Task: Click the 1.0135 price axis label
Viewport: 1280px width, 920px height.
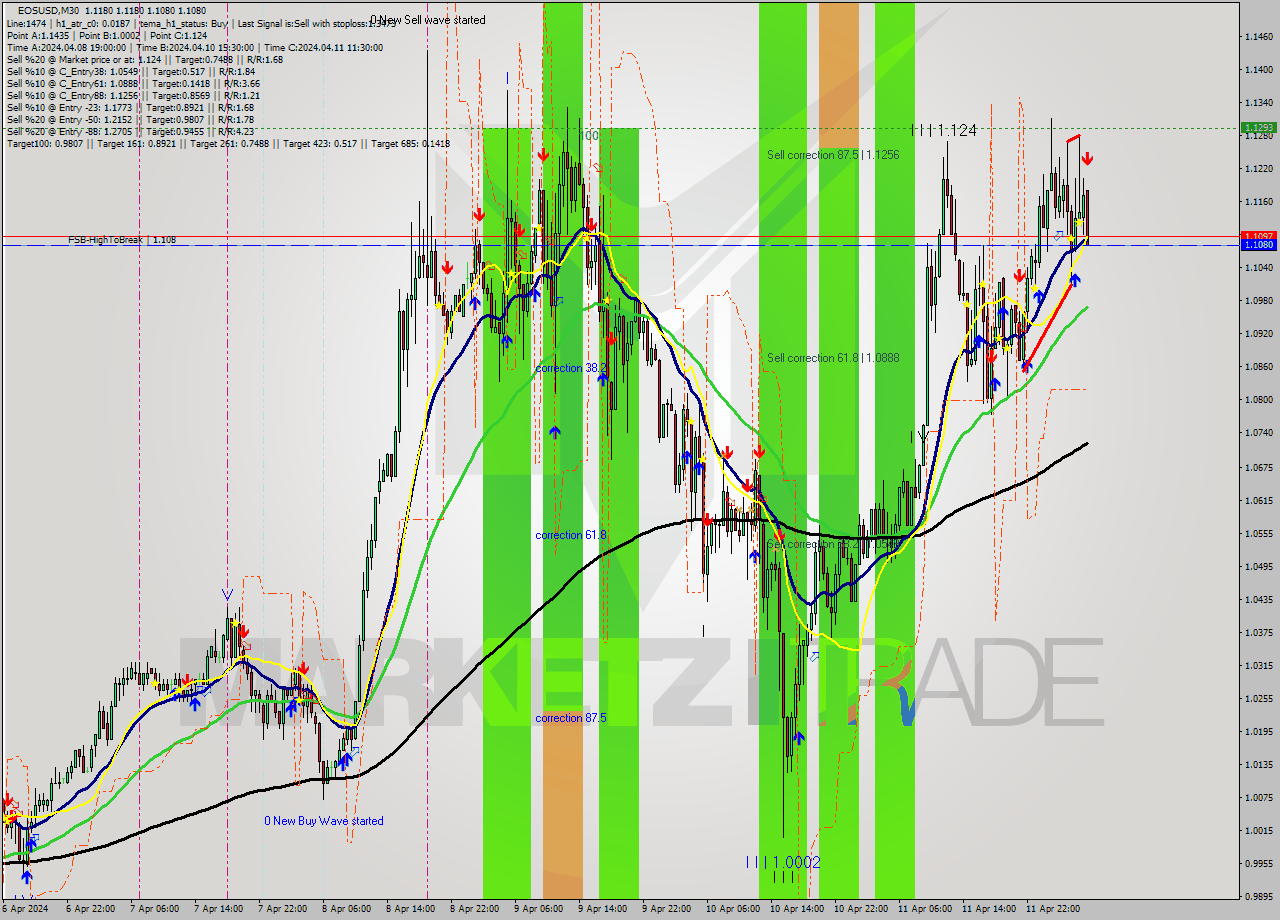Action: [1258, 764]
